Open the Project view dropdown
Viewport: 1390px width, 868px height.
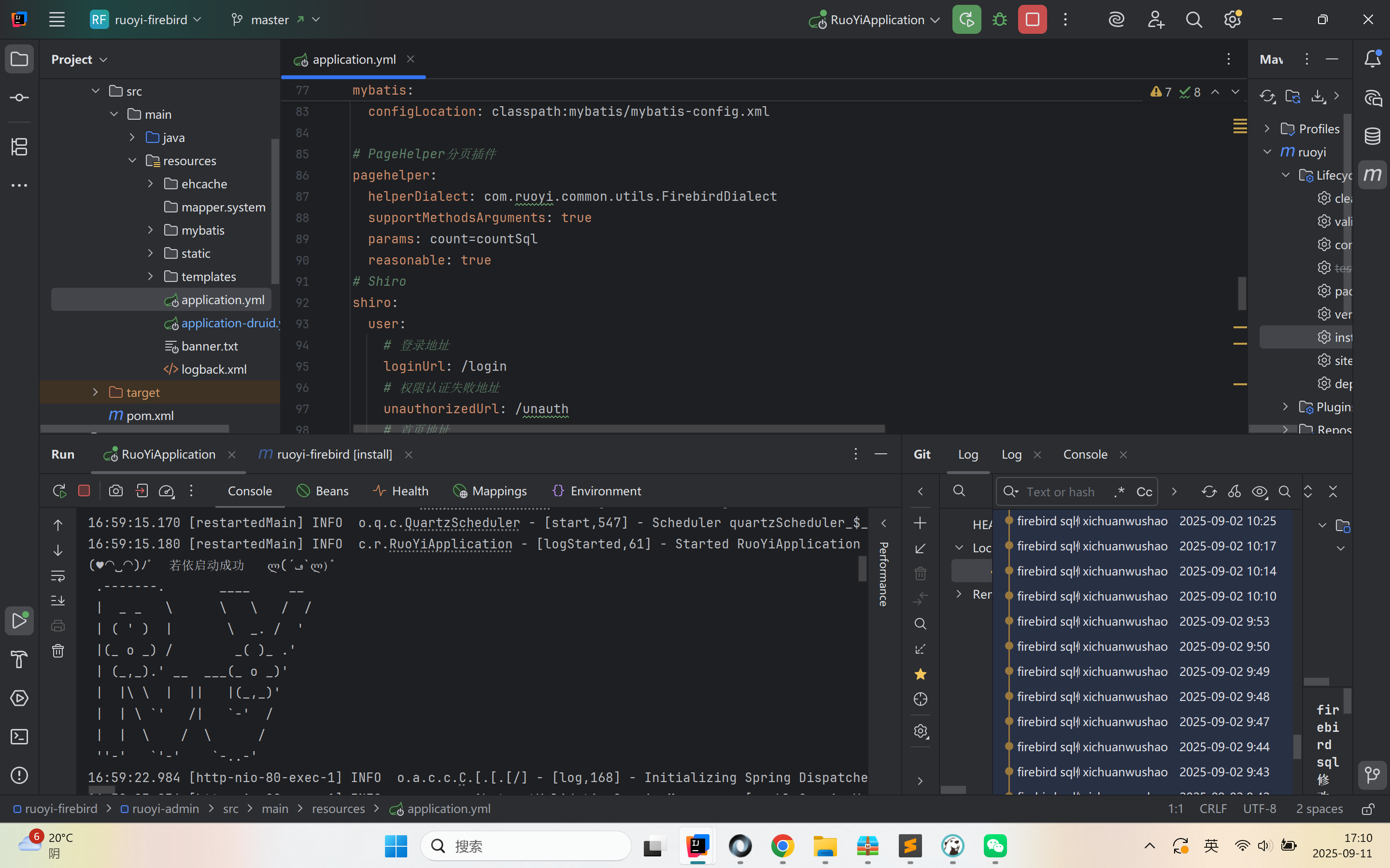79,59
